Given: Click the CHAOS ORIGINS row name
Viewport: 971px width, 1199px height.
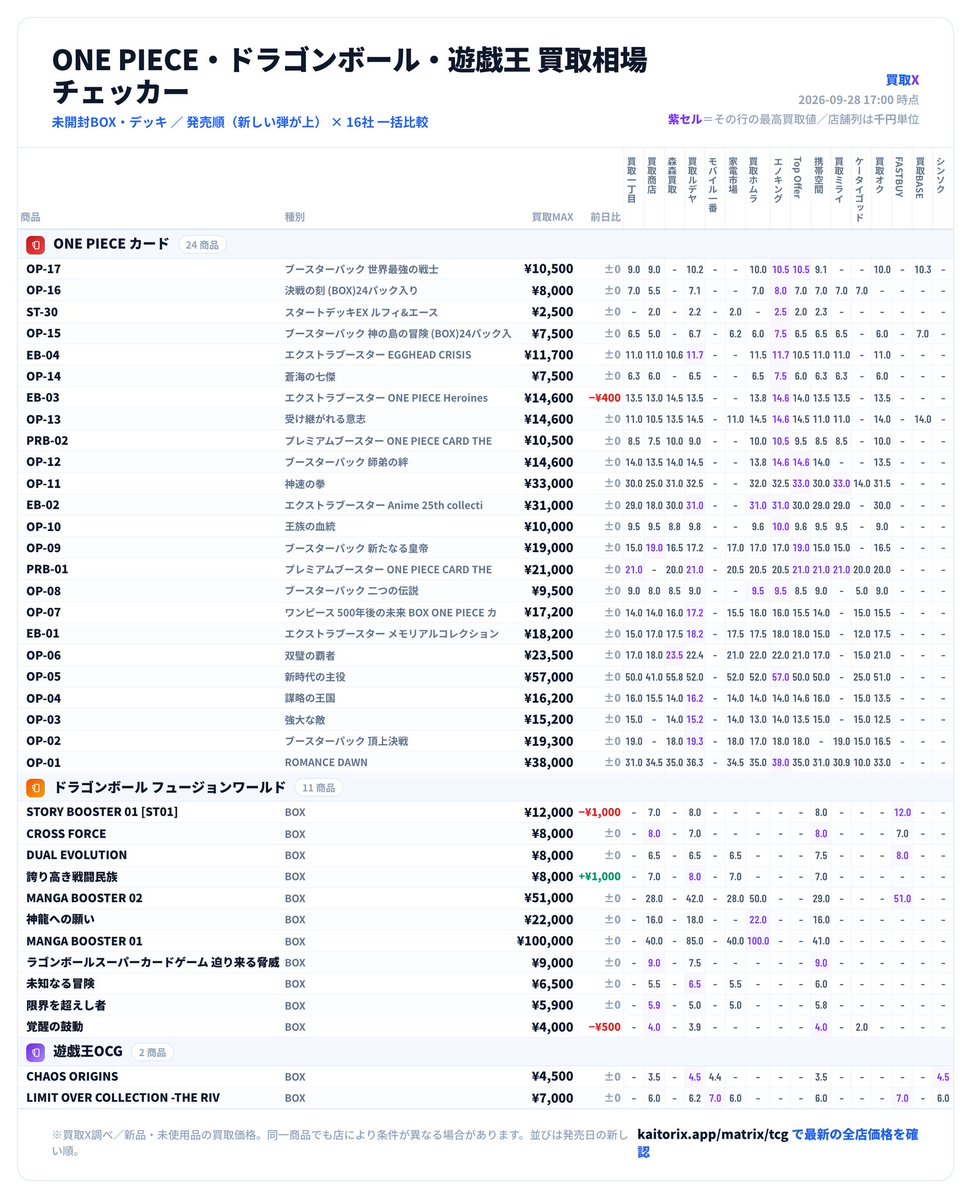Looking at the screenshot, I should pos(72,1077).
